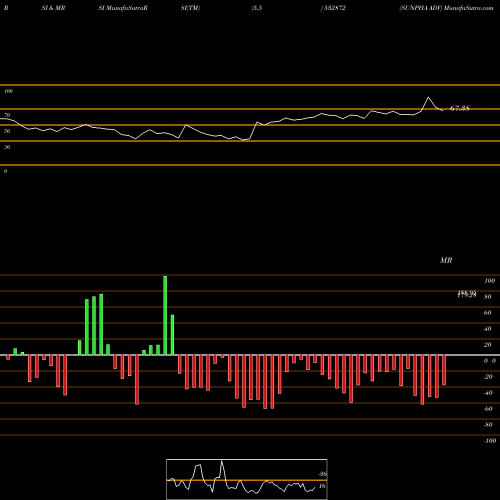Viewport: 500px width, 500px height.
Task: Click the RSI line peak near 67.88
Action: [x=428, y=98]
